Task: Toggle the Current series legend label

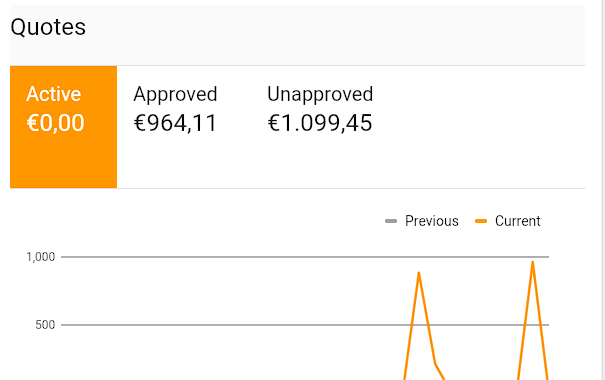Action: [517, 221]
